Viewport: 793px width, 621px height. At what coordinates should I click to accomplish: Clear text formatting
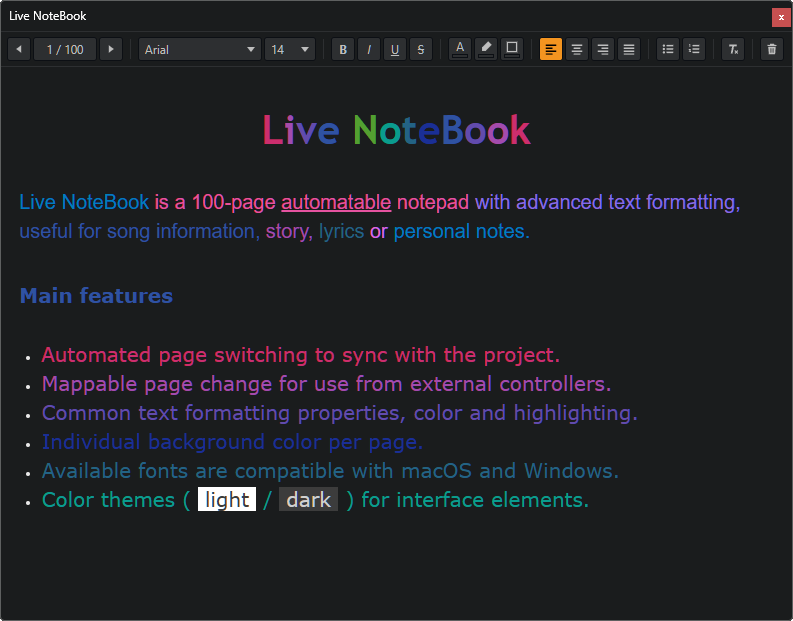pyautogui.click(x=733, y=50)
